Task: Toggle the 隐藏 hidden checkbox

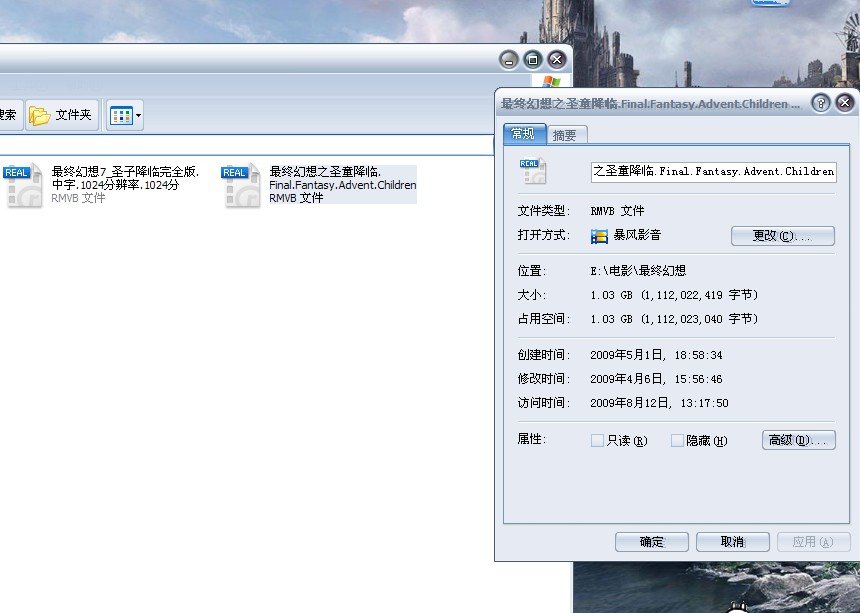Action: pos(678,440)
